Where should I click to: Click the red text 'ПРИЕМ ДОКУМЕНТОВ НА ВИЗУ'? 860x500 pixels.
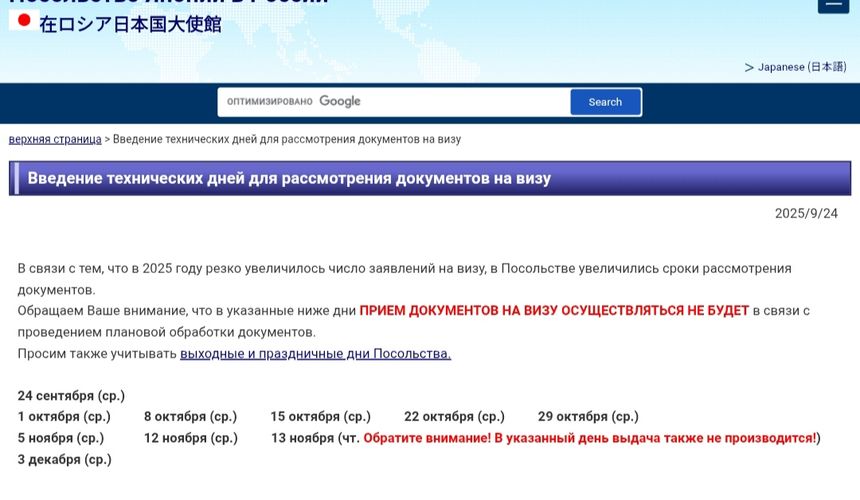[x=458, y=311]
